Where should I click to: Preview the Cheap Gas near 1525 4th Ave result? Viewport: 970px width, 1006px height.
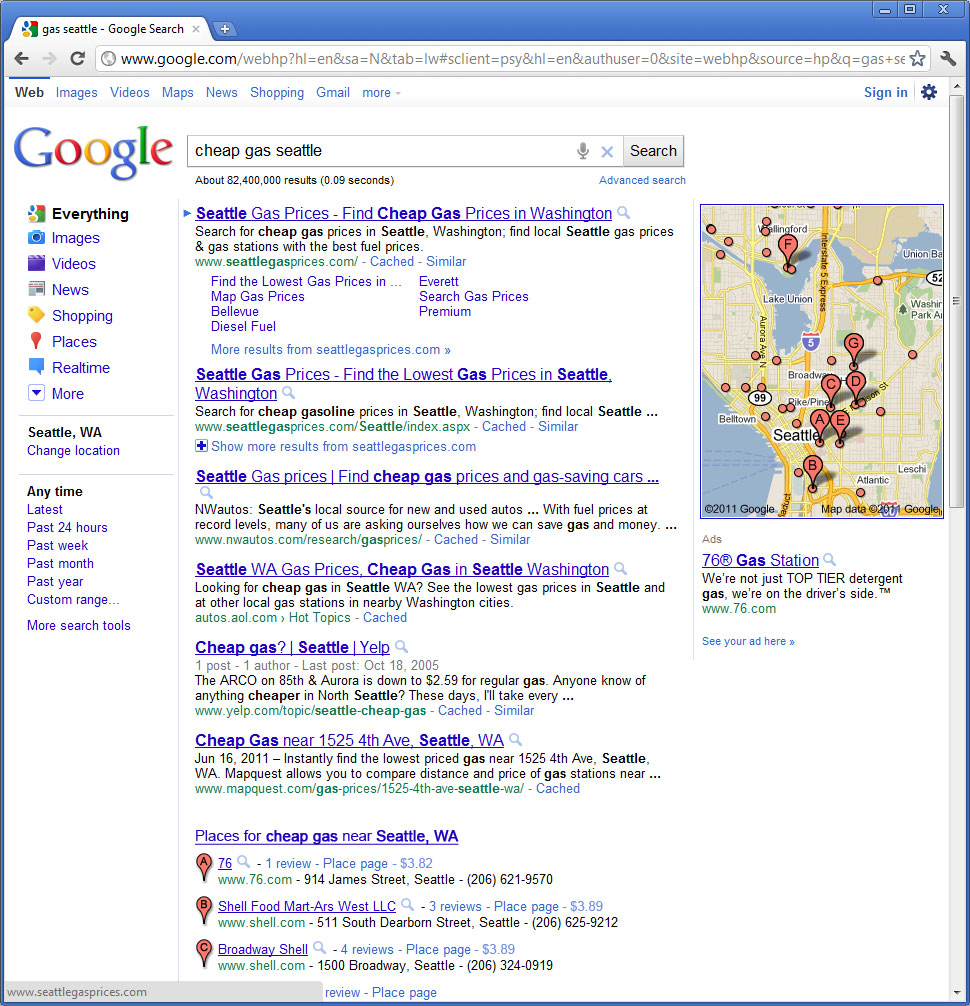[x=515, y=740]
